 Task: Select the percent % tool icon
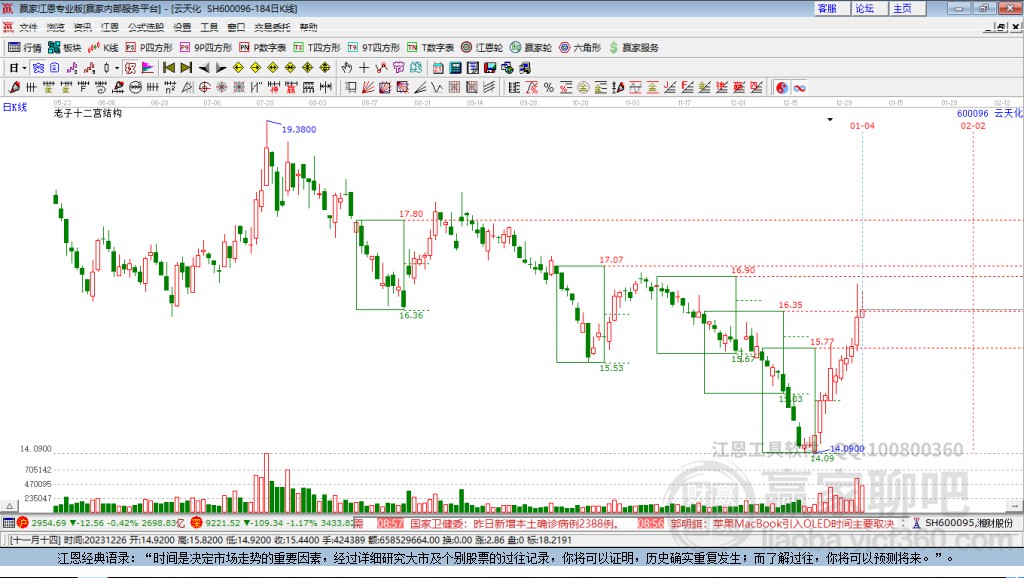(x=549, y=88)
